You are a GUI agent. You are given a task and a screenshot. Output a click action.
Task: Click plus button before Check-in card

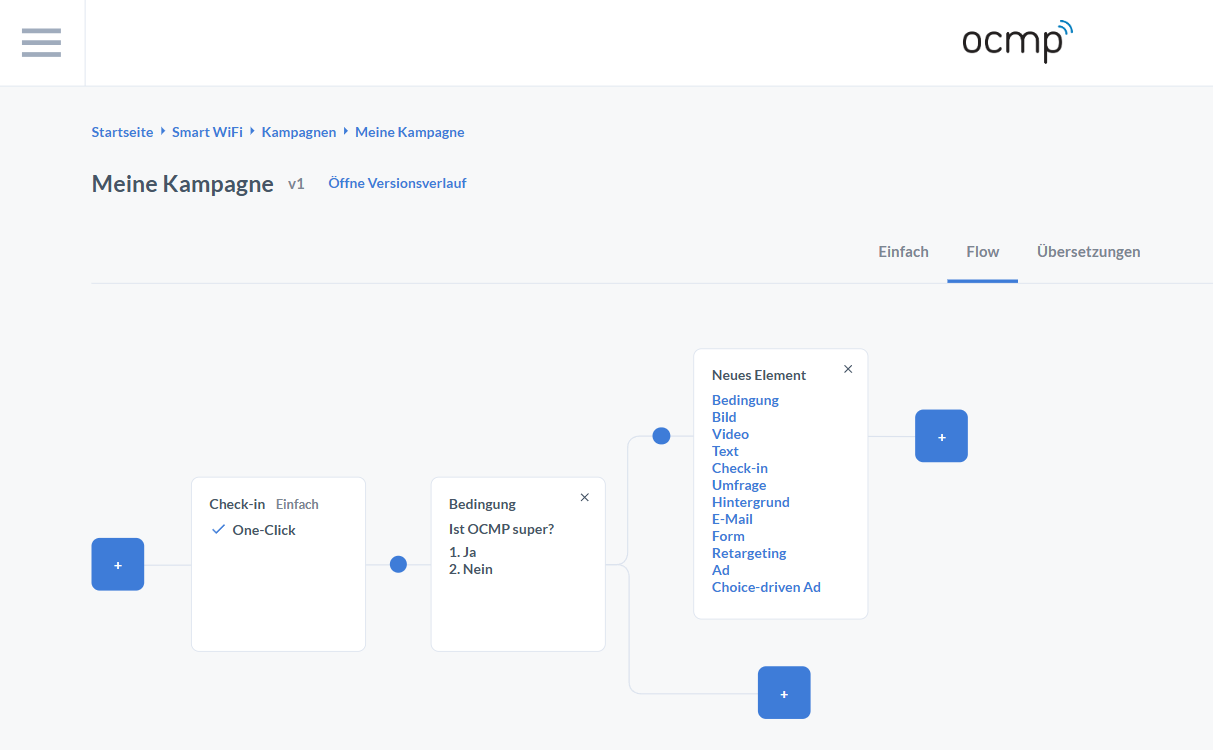118,565
